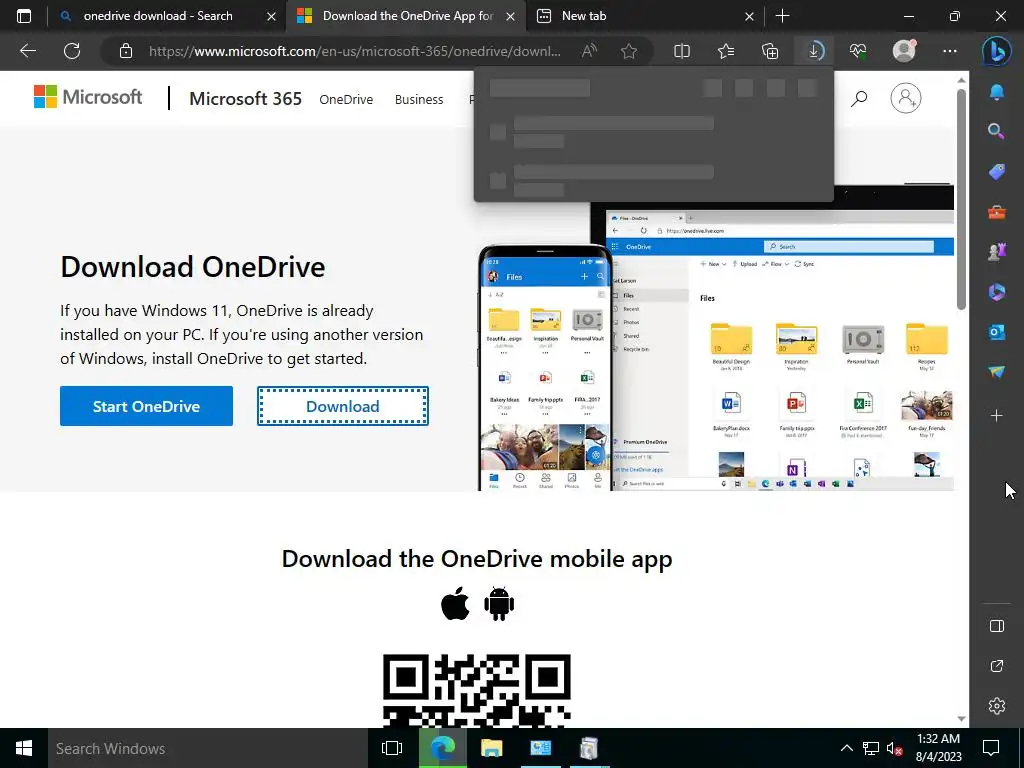Switch to the onedrive download Search tab

[x=158, y=16]
